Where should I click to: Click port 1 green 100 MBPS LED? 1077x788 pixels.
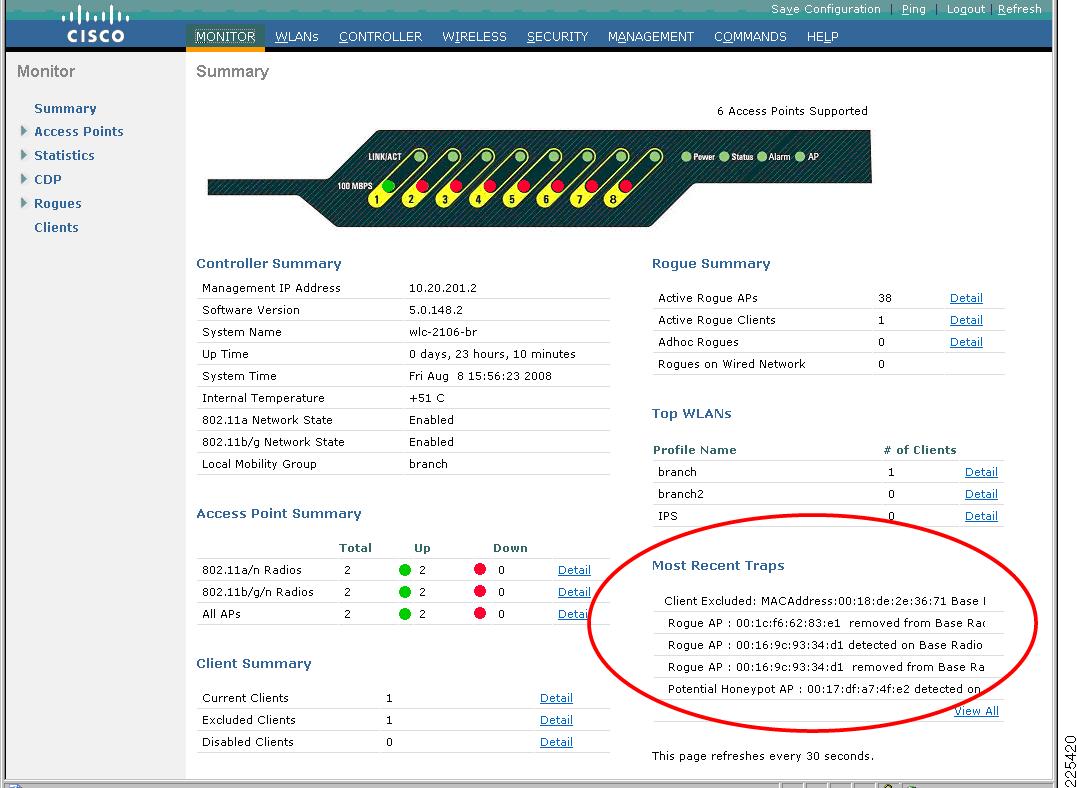(x=389, y=185)
